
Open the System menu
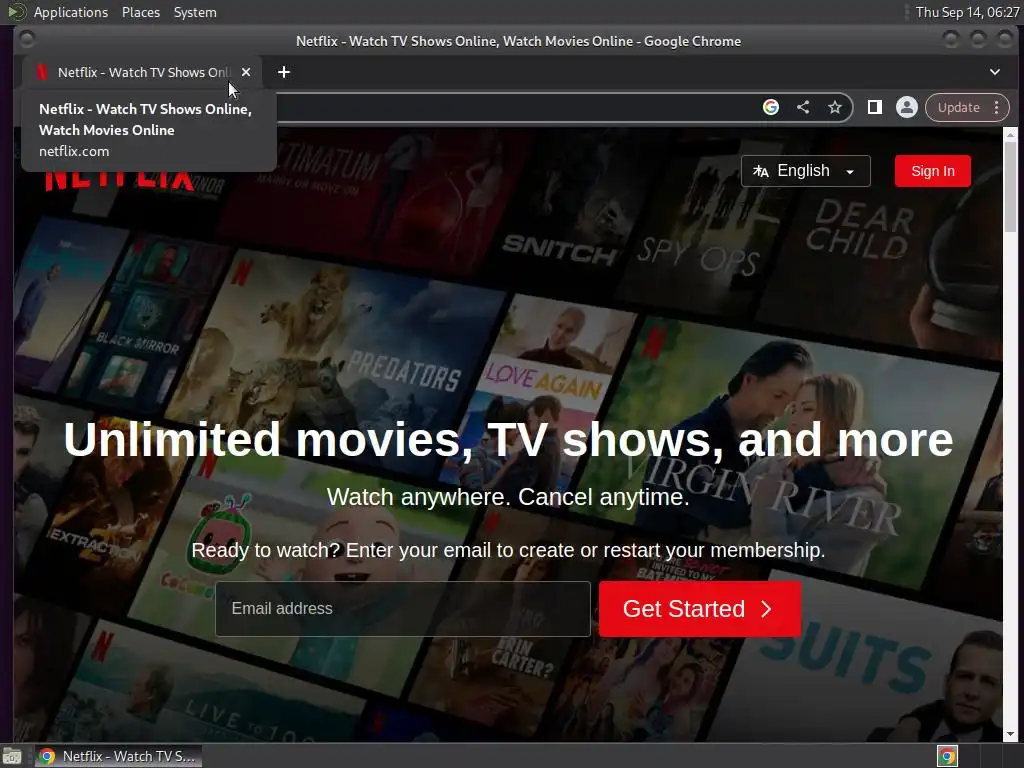[195, 12]
